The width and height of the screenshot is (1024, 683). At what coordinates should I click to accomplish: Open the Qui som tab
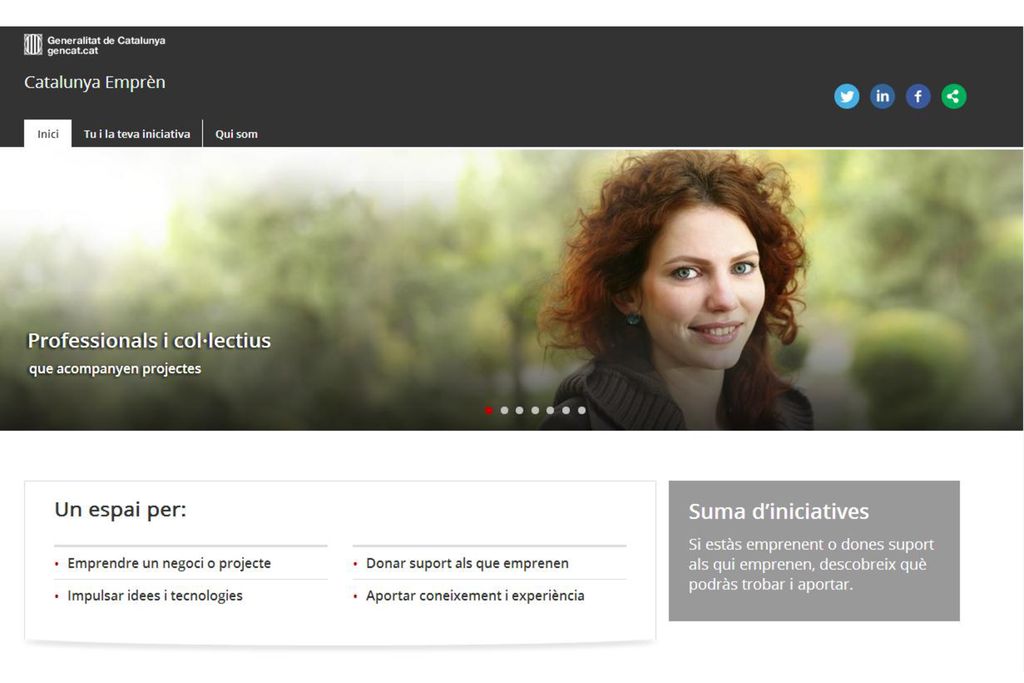coord(236,134)
